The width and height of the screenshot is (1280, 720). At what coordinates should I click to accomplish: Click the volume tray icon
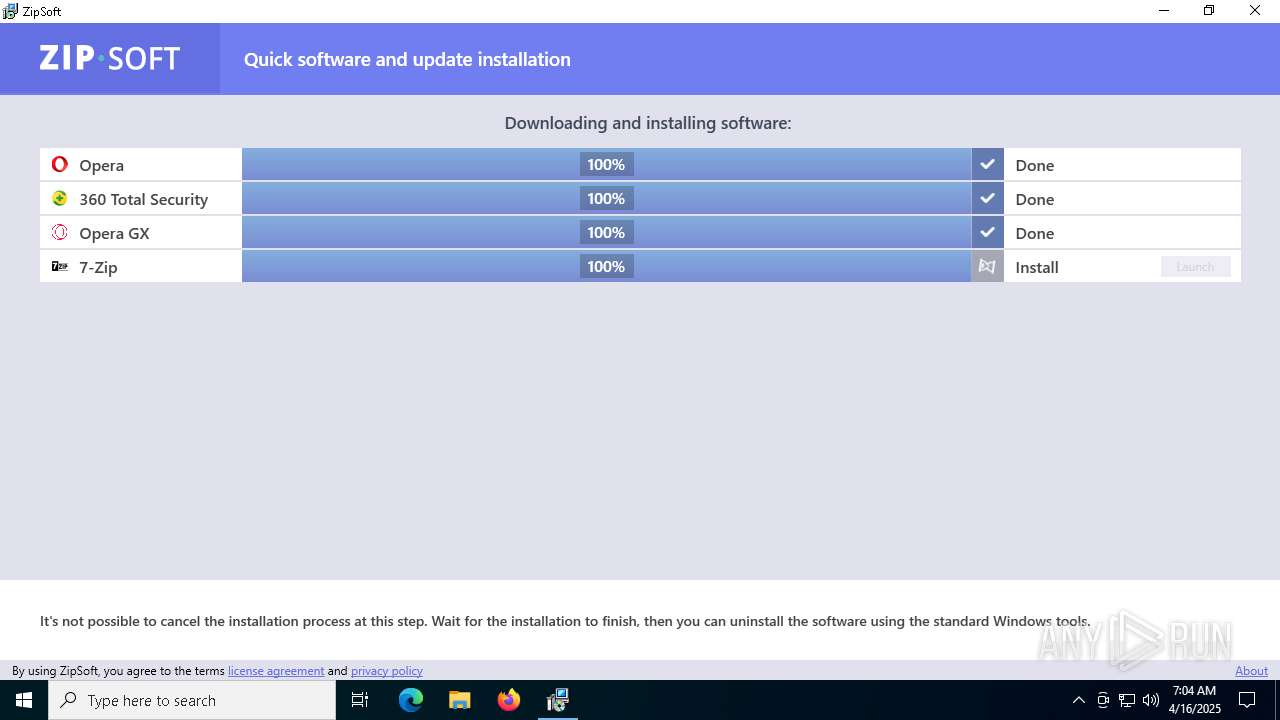point(1151,700)
